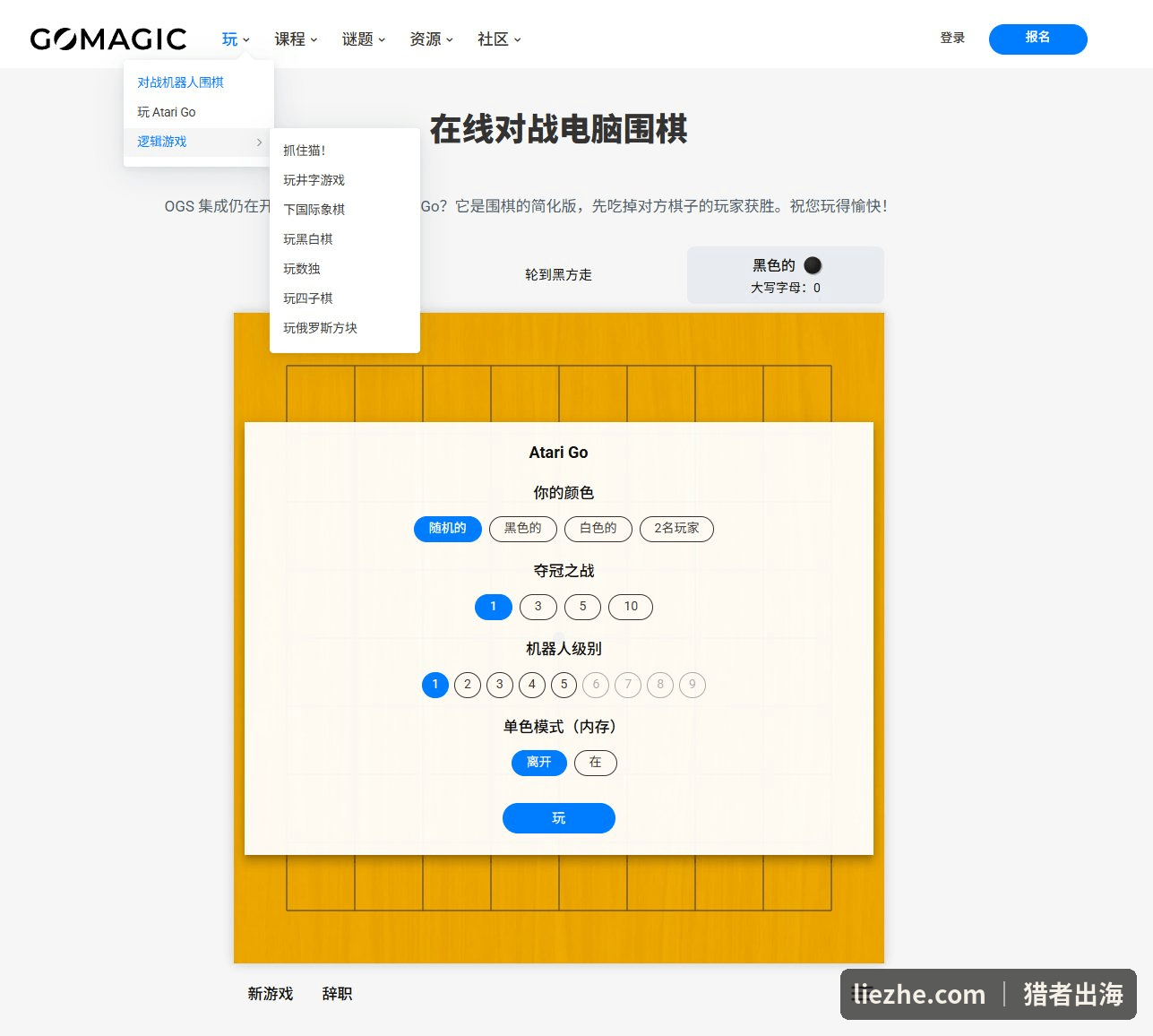
Task: Open the 玩 dropdown menu
Action: (236, 39)
